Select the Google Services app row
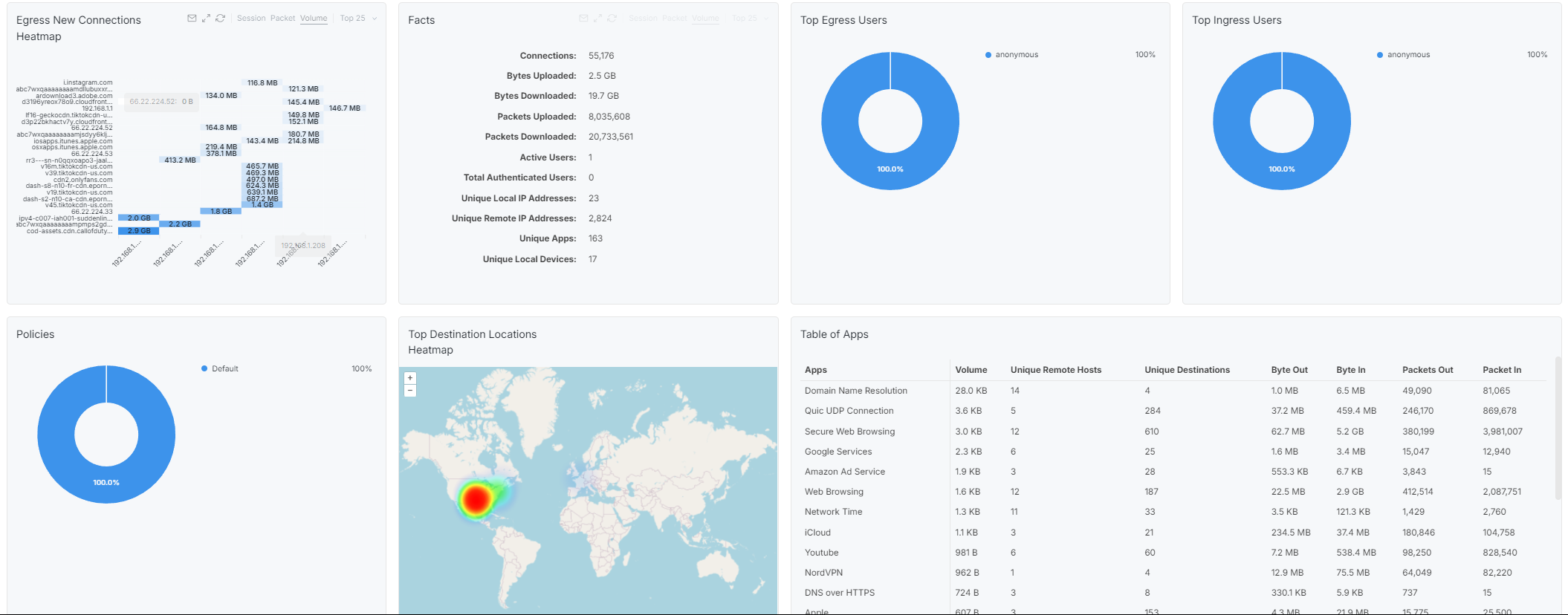The width and height of the screenshot is (1568, 615). coord(1174,452)
